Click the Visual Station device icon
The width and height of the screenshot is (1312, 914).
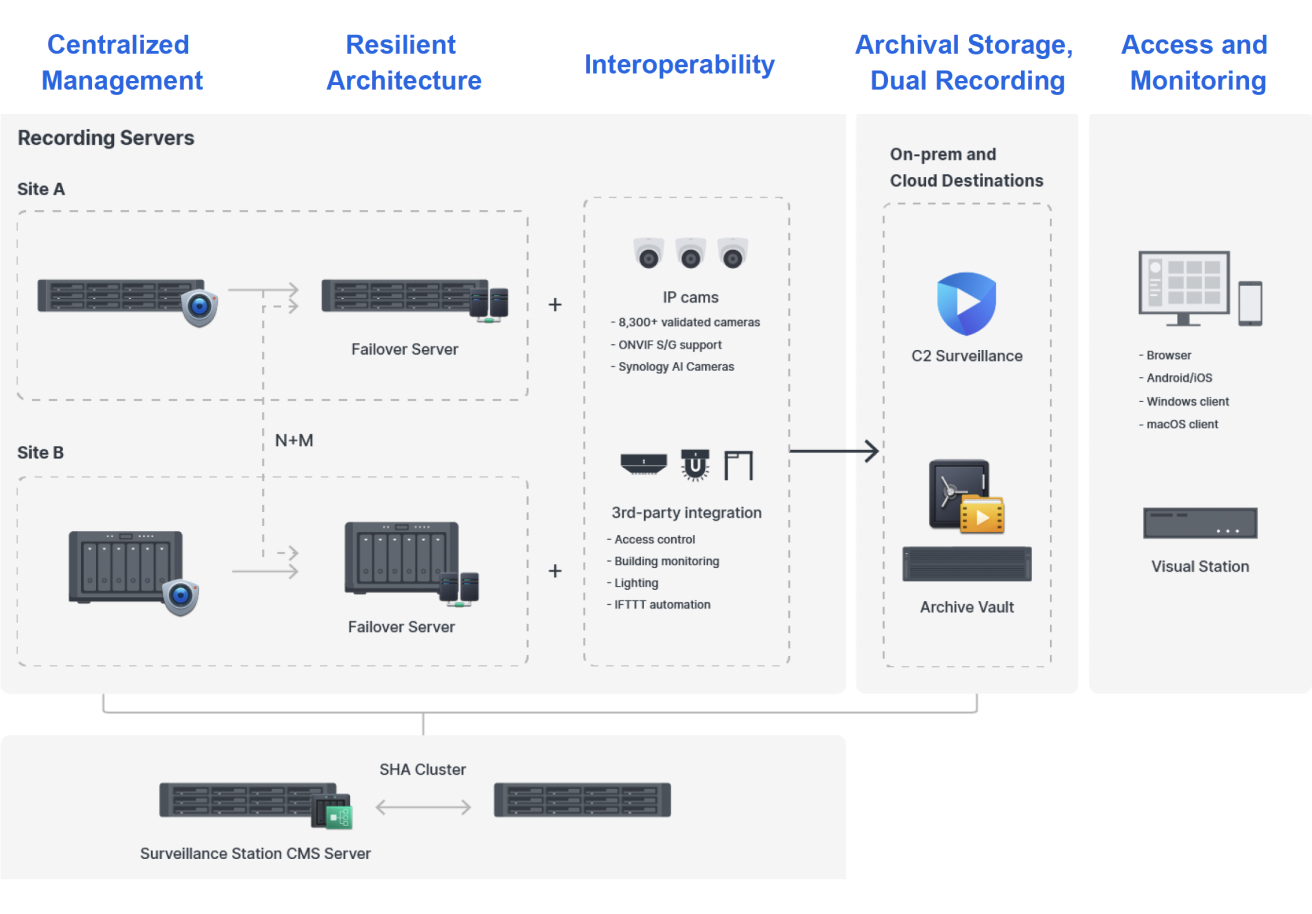pos(1200,523)
